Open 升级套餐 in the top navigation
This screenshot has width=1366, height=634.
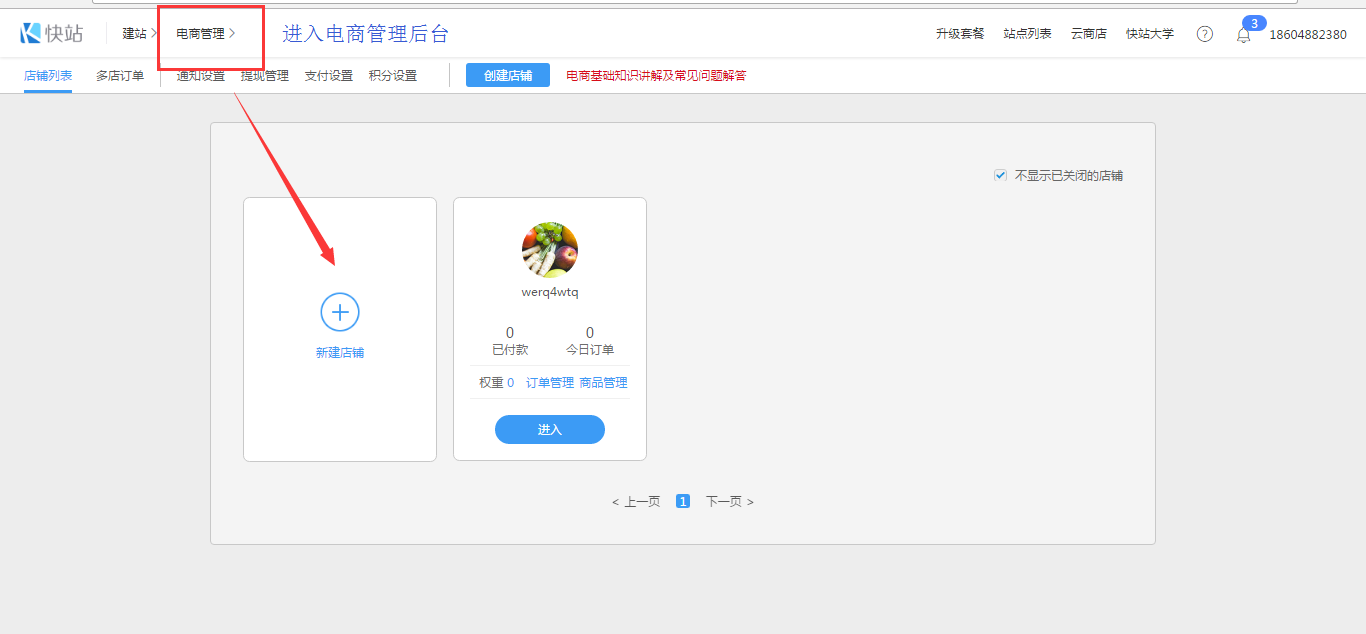960,34
